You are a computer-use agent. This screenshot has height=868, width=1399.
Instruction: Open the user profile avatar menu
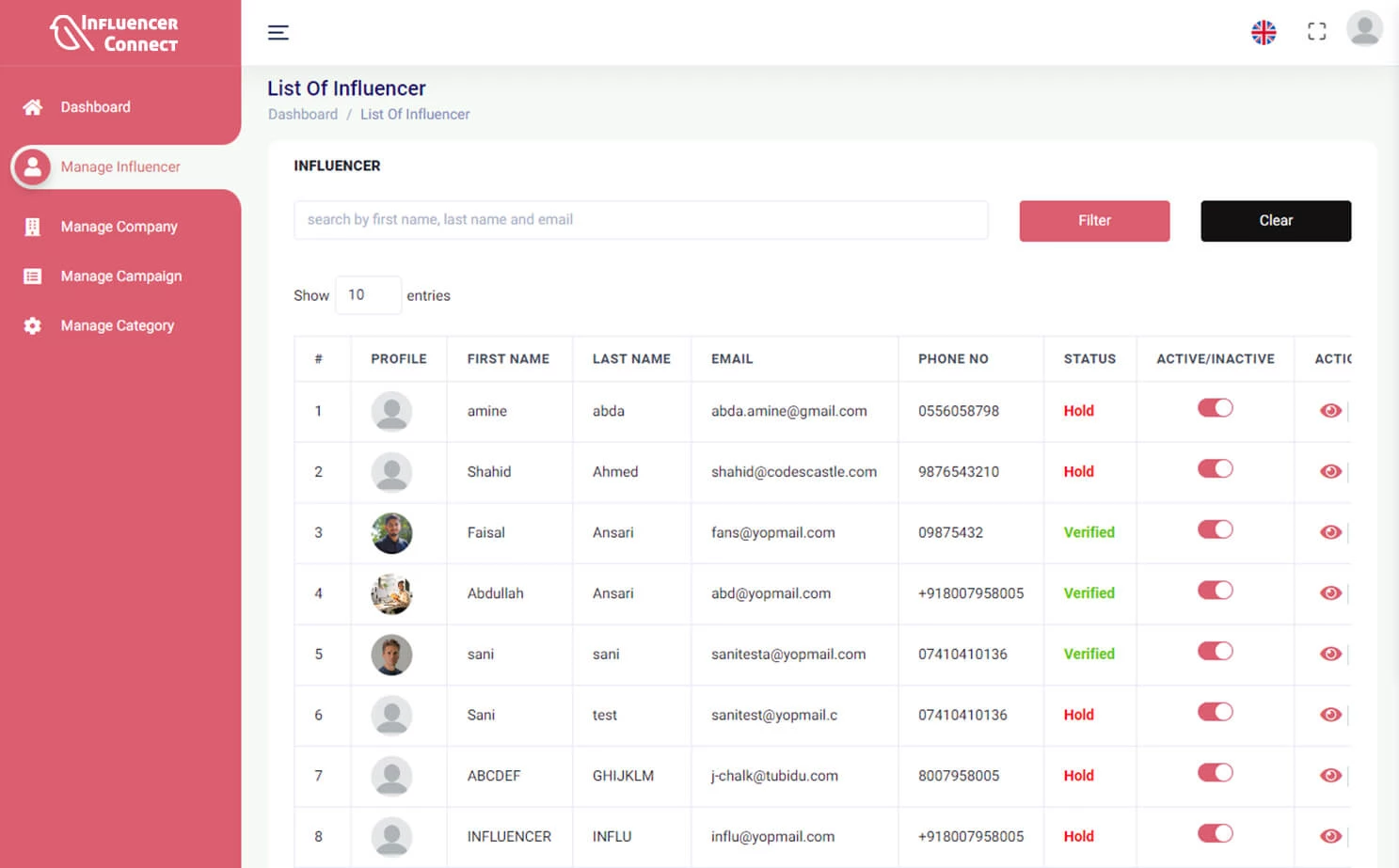pos(1365,29)
